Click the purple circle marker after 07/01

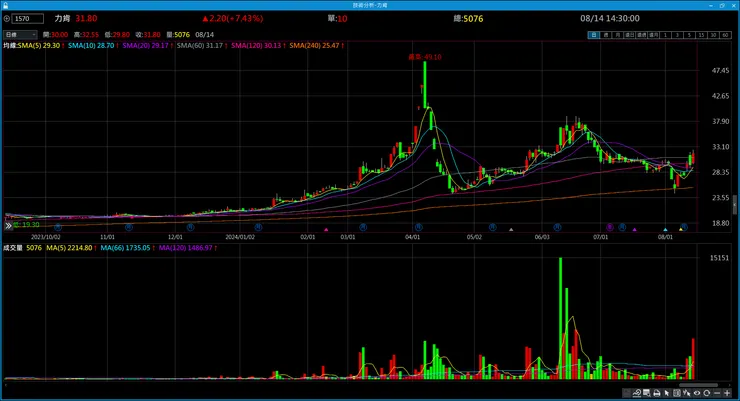[610, 227]
